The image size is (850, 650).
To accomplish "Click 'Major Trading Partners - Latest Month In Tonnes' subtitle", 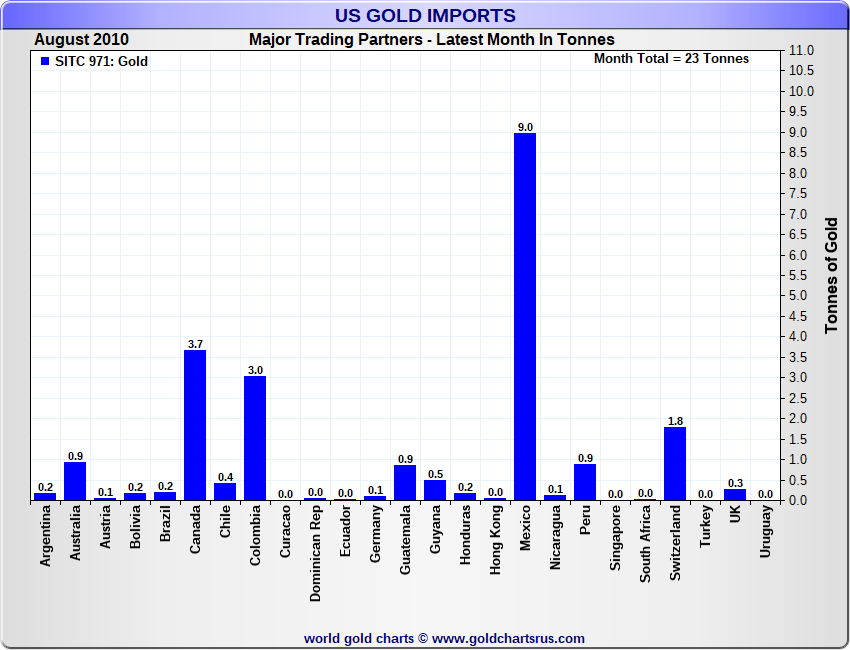I will [432, 40].
